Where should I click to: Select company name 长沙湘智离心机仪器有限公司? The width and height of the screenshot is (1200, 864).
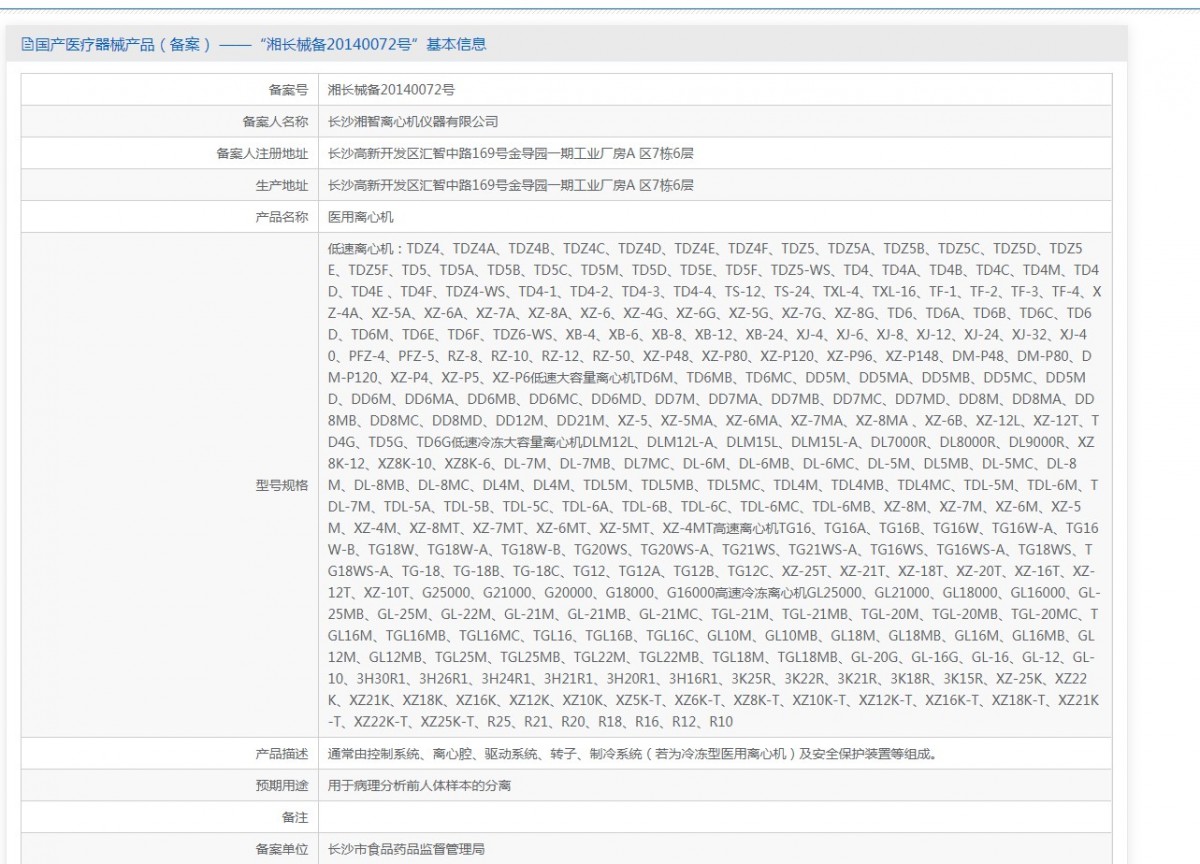(413, 122)
